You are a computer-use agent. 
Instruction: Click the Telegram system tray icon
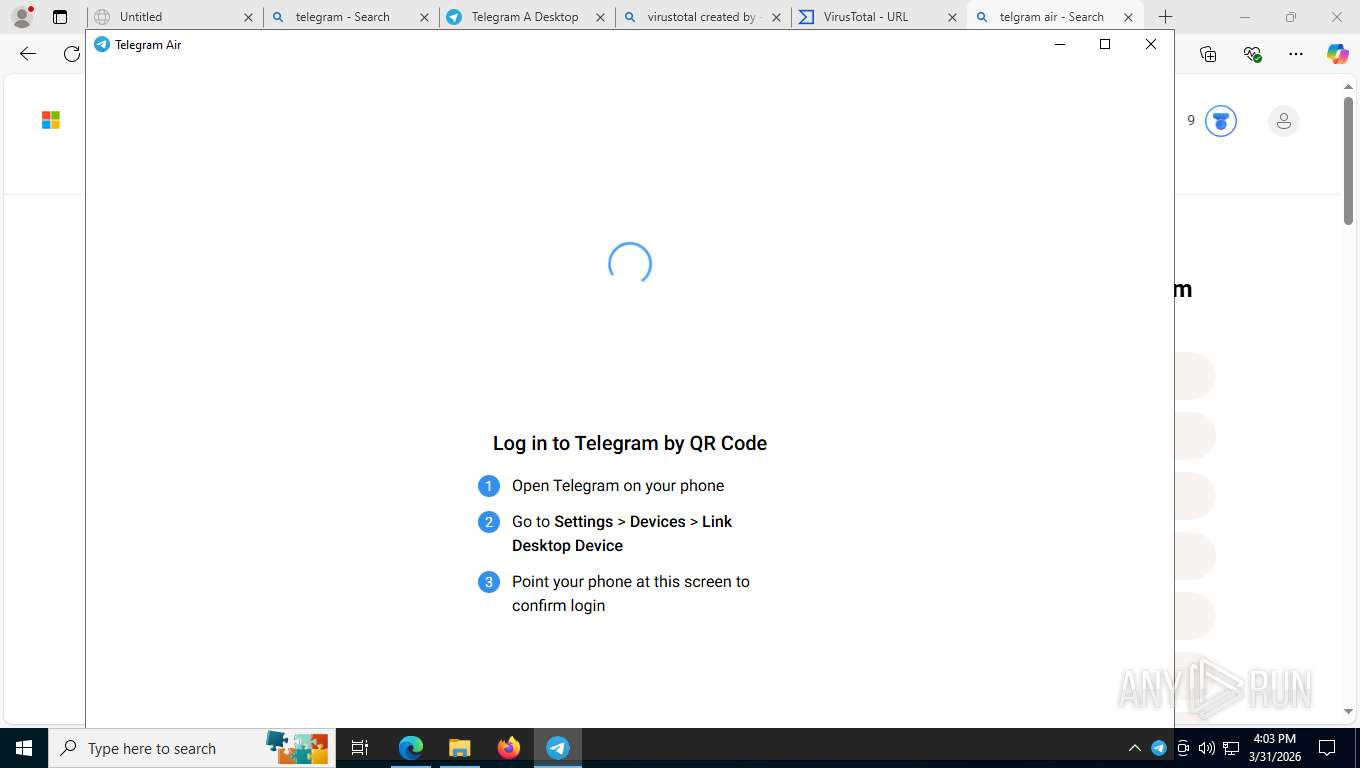(x=1159, y=748)
